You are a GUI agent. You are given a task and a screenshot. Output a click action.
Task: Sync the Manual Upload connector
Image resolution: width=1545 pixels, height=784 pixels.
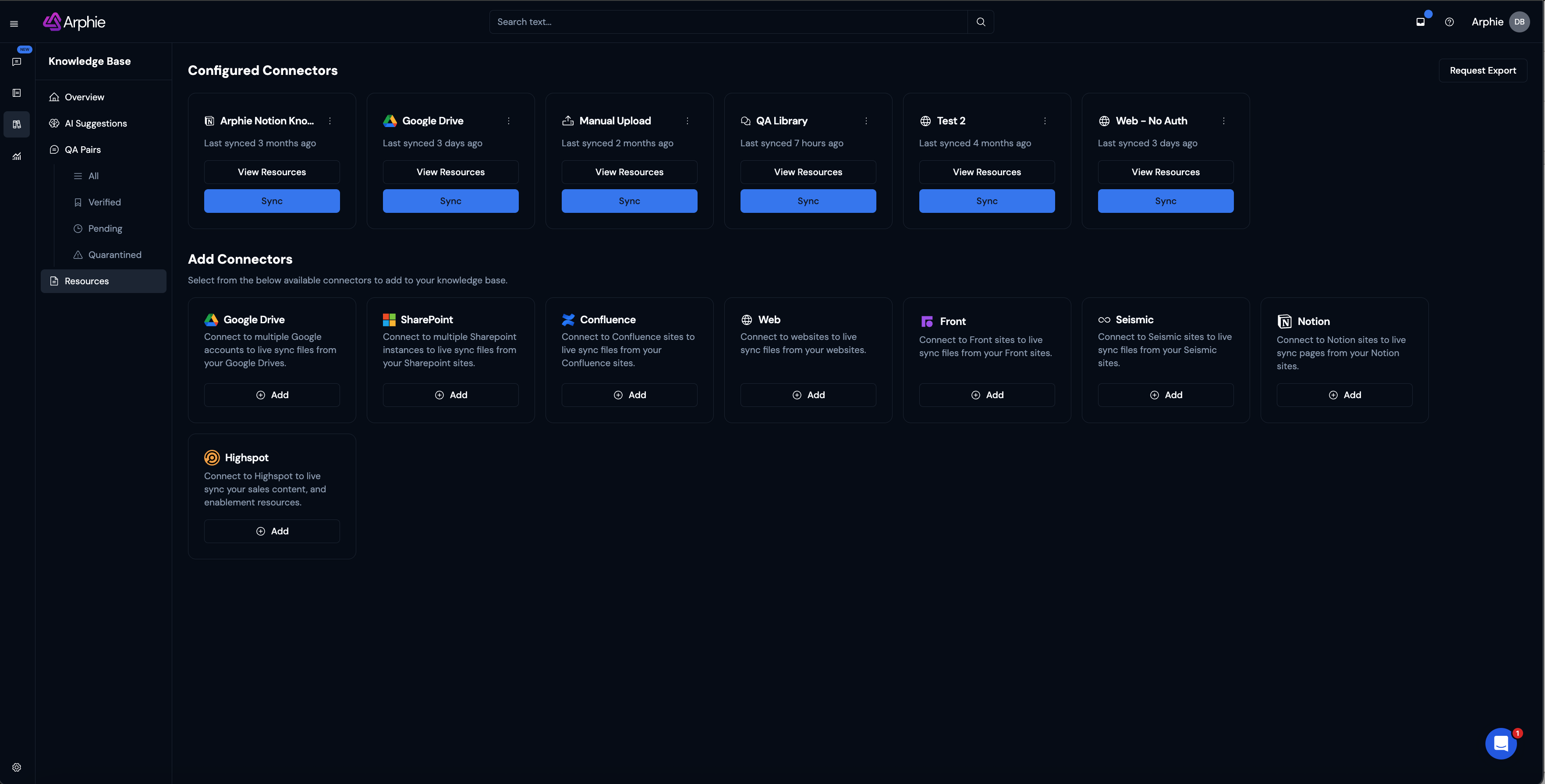(629, 201)
